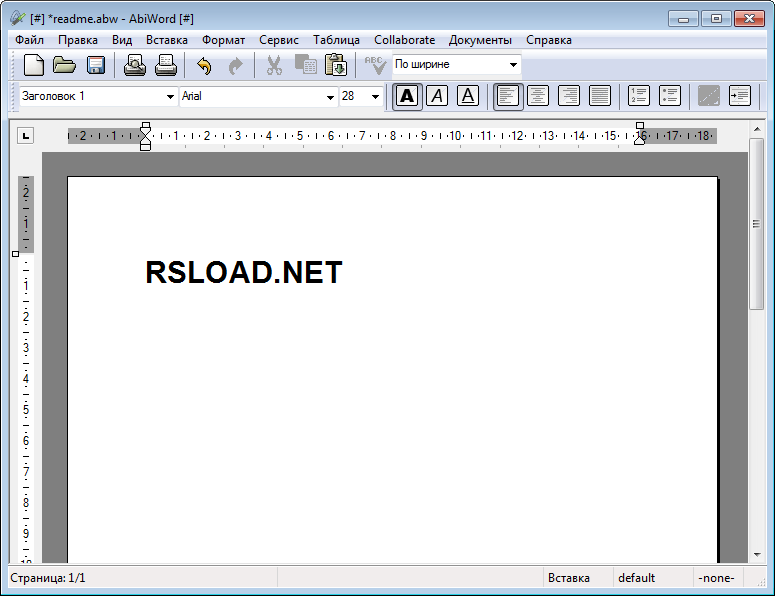Screen dimensions: 775x596
Task: Paste from the clipboard icon
Action: pyautogui.click(x=336, y=65)
